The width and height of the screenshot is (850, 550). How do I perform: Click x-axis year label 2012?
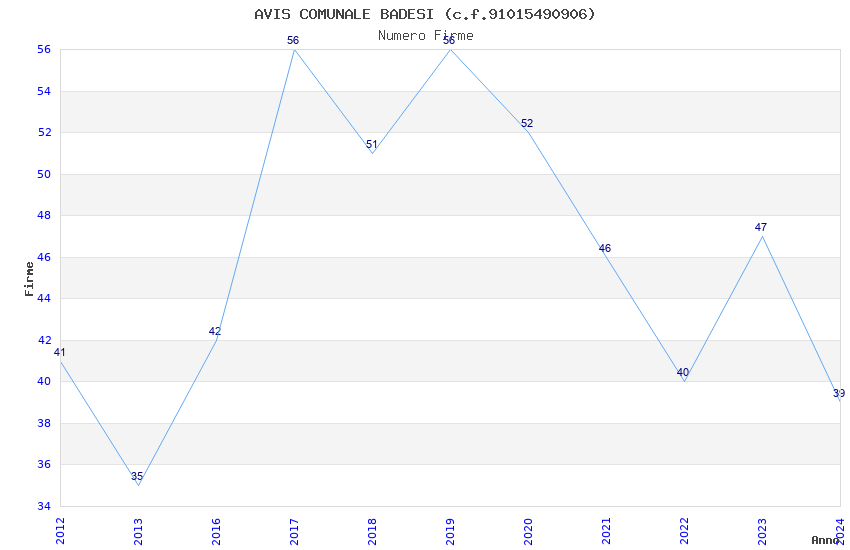pos(60,531)
